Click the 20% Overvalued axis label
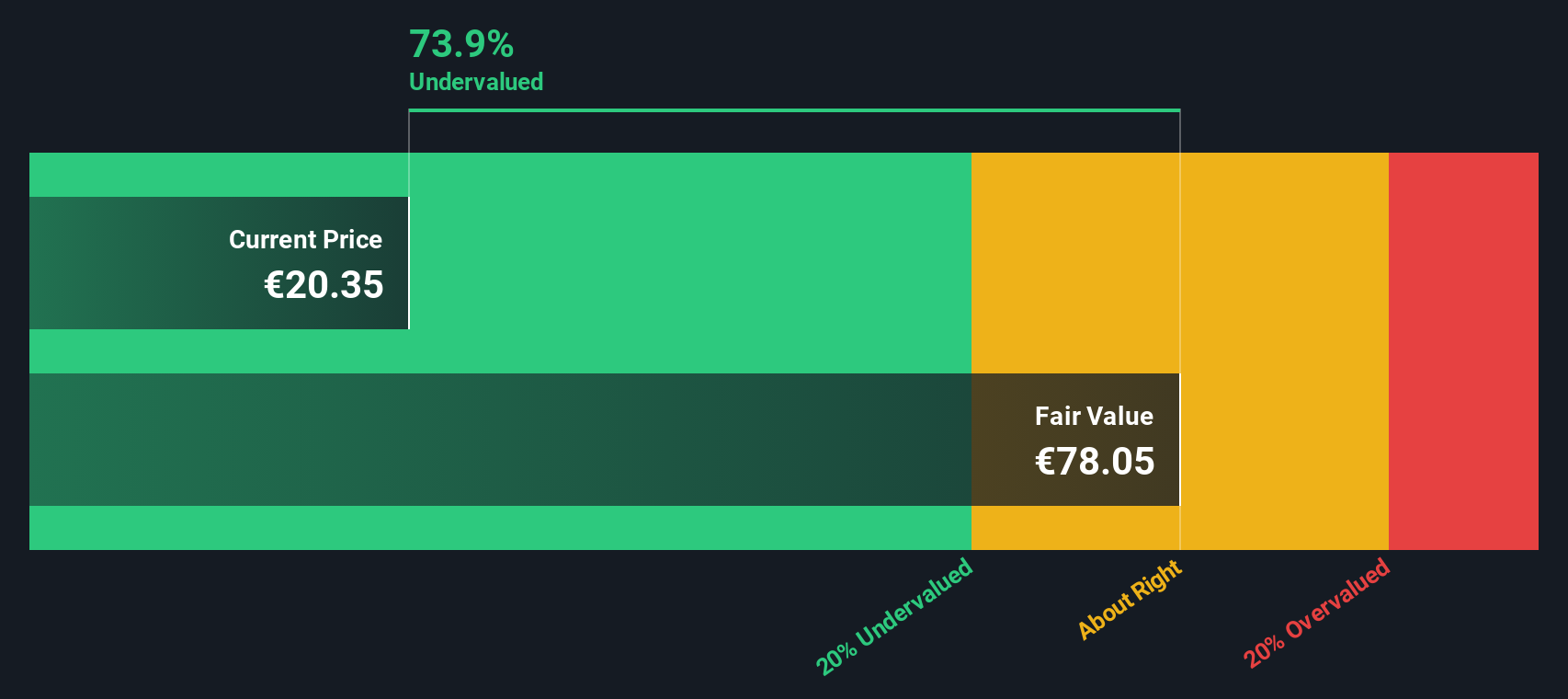This screenshot has height=699, width=1568. click(1316, 613)
